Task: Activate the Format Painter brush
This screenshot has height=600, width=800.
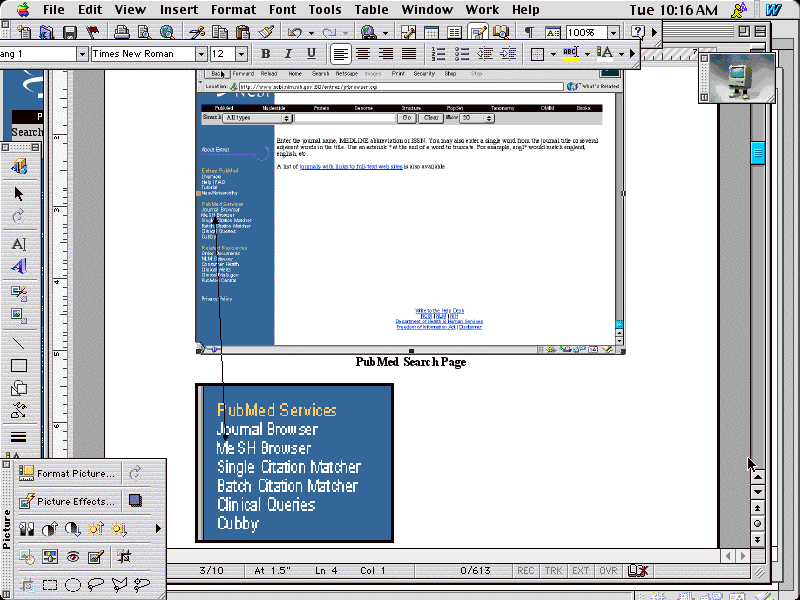Action: 265,33
